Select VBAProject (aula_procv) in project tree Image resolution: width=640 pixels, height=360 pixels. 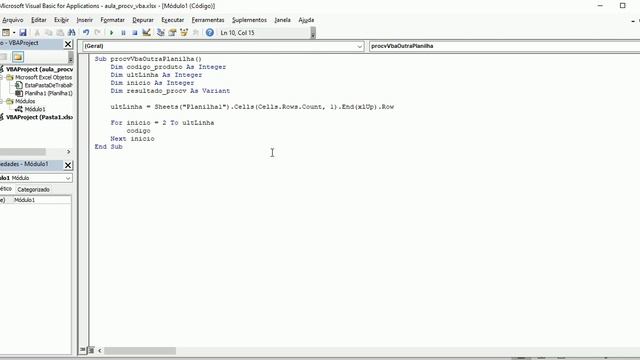pos(39,69)
